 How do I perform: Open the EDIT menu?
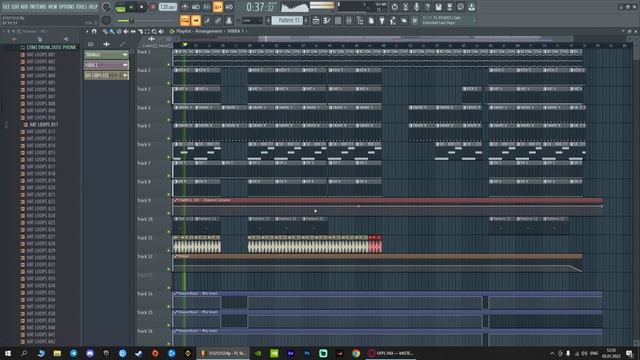coord(16,7)
